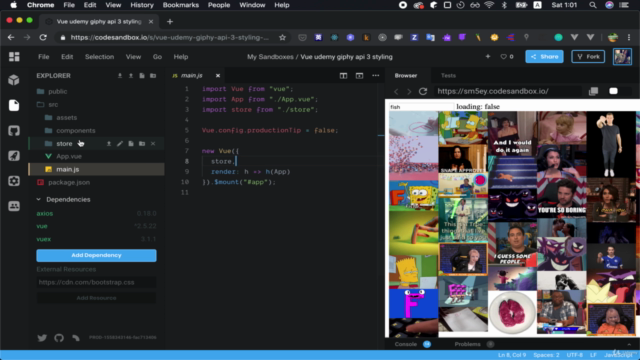Open the History menu in macOS menu bar

pos(142,5)
